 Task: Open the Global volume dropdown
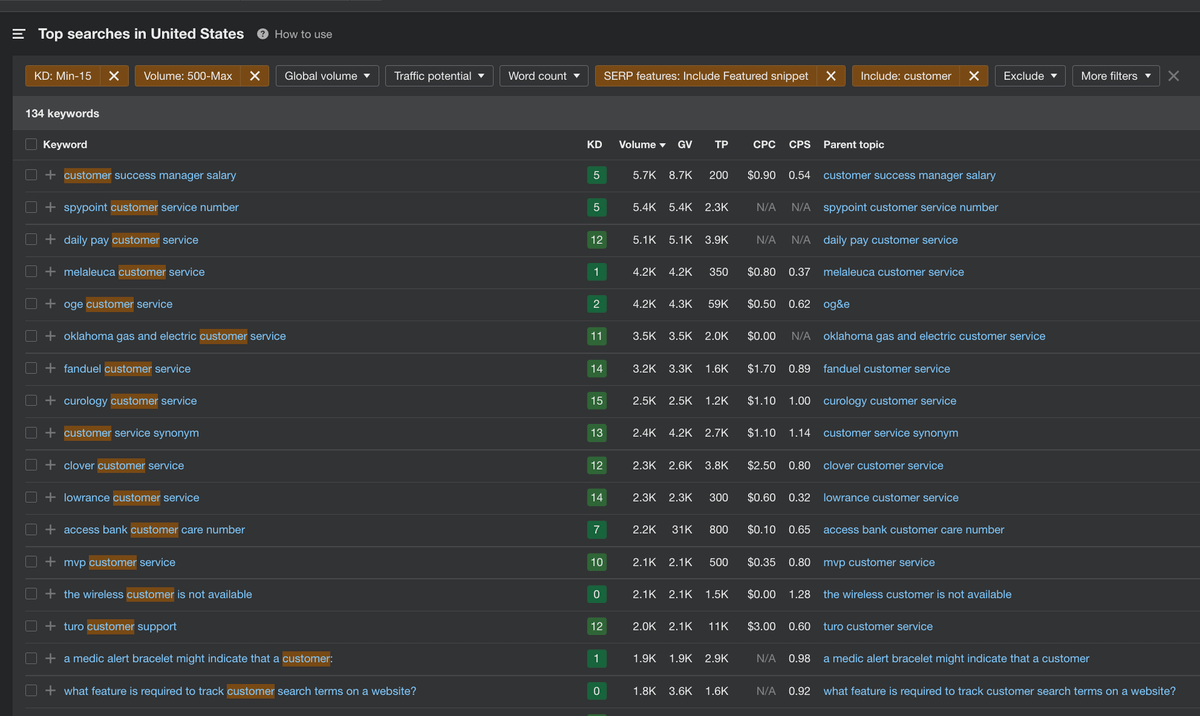tap(326, 76)
